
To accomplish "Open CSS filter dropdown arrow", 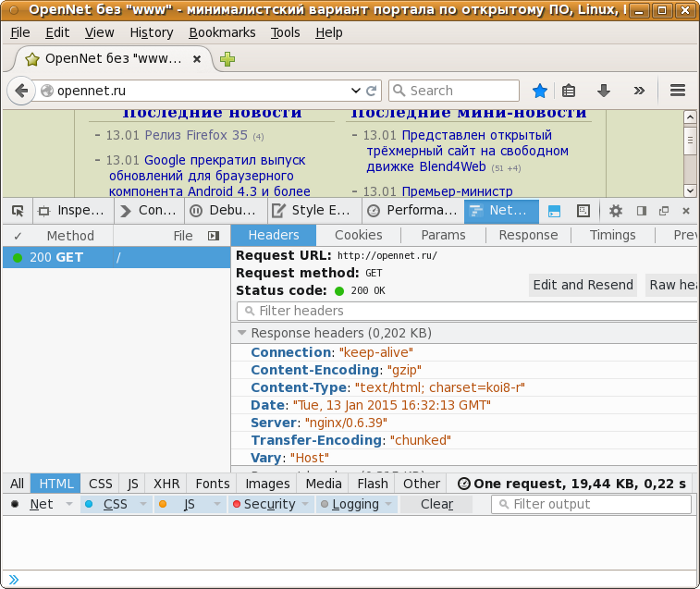I will click(143, 504).
